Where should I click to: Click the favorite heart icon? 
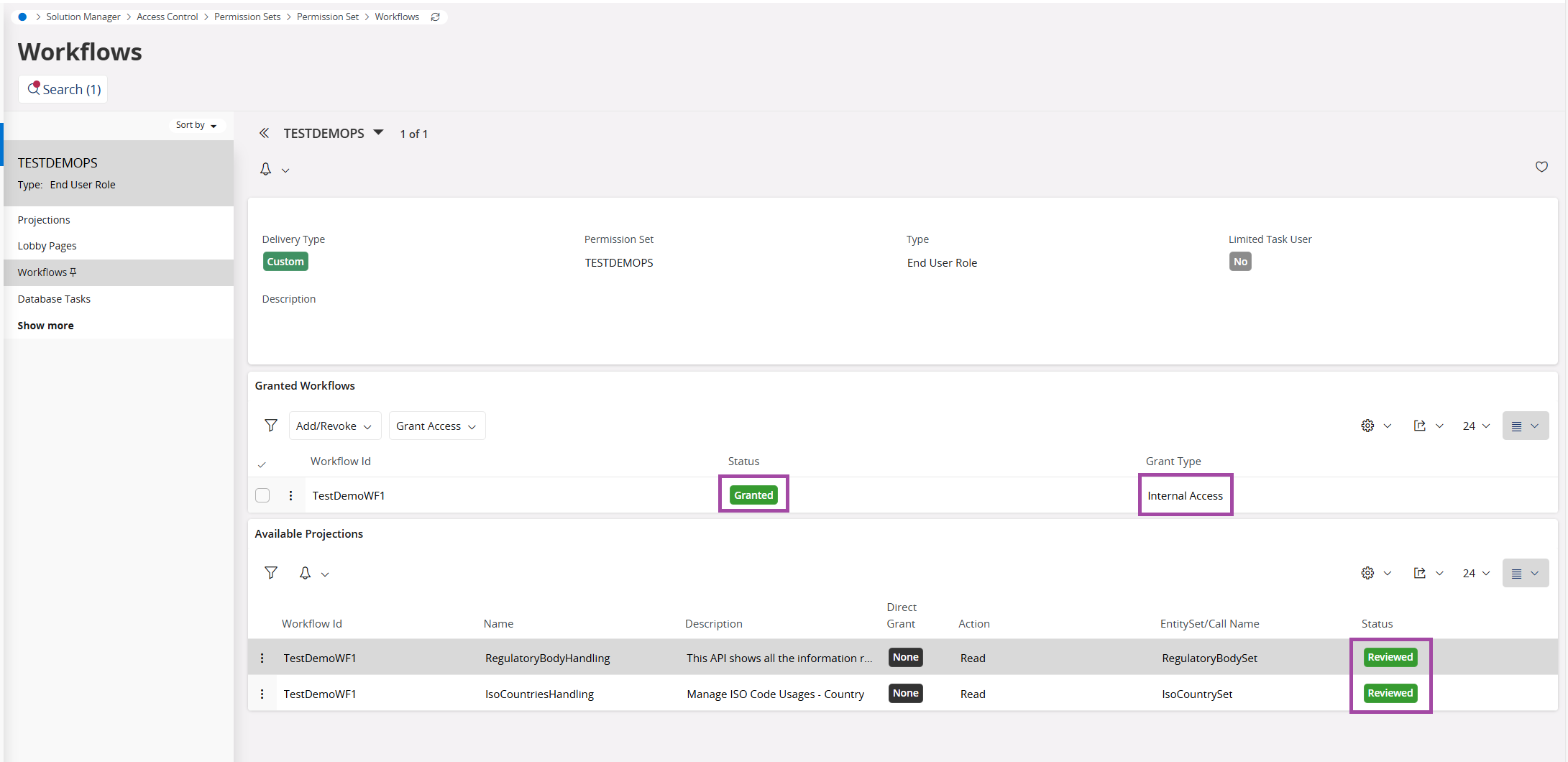coord(1541,167)
